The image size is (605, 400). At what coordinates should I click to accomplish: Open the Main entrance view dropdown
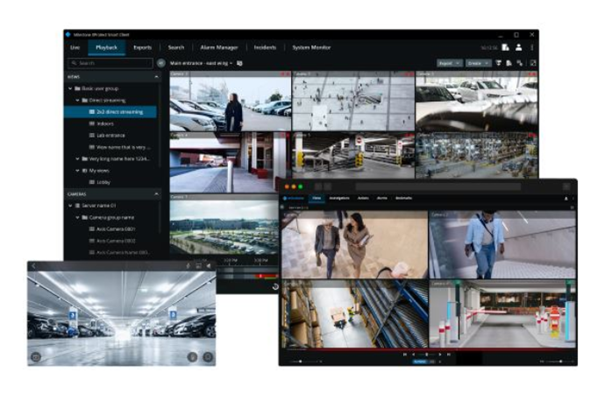[203, 63]
